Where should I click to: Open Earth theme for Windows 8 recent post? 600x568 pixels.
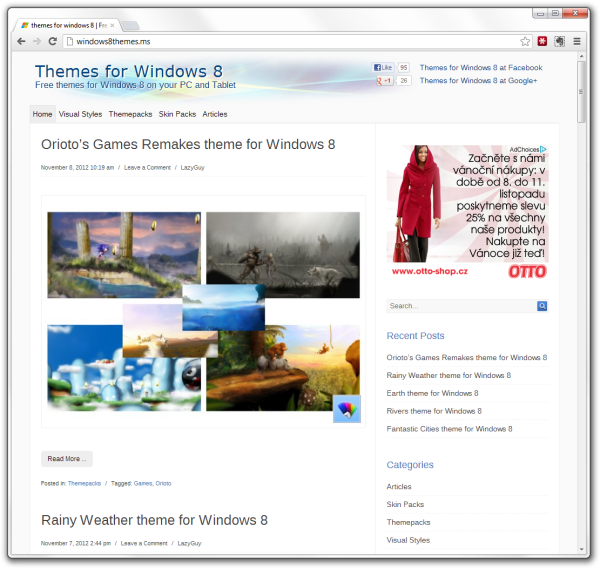coord(432,393)
